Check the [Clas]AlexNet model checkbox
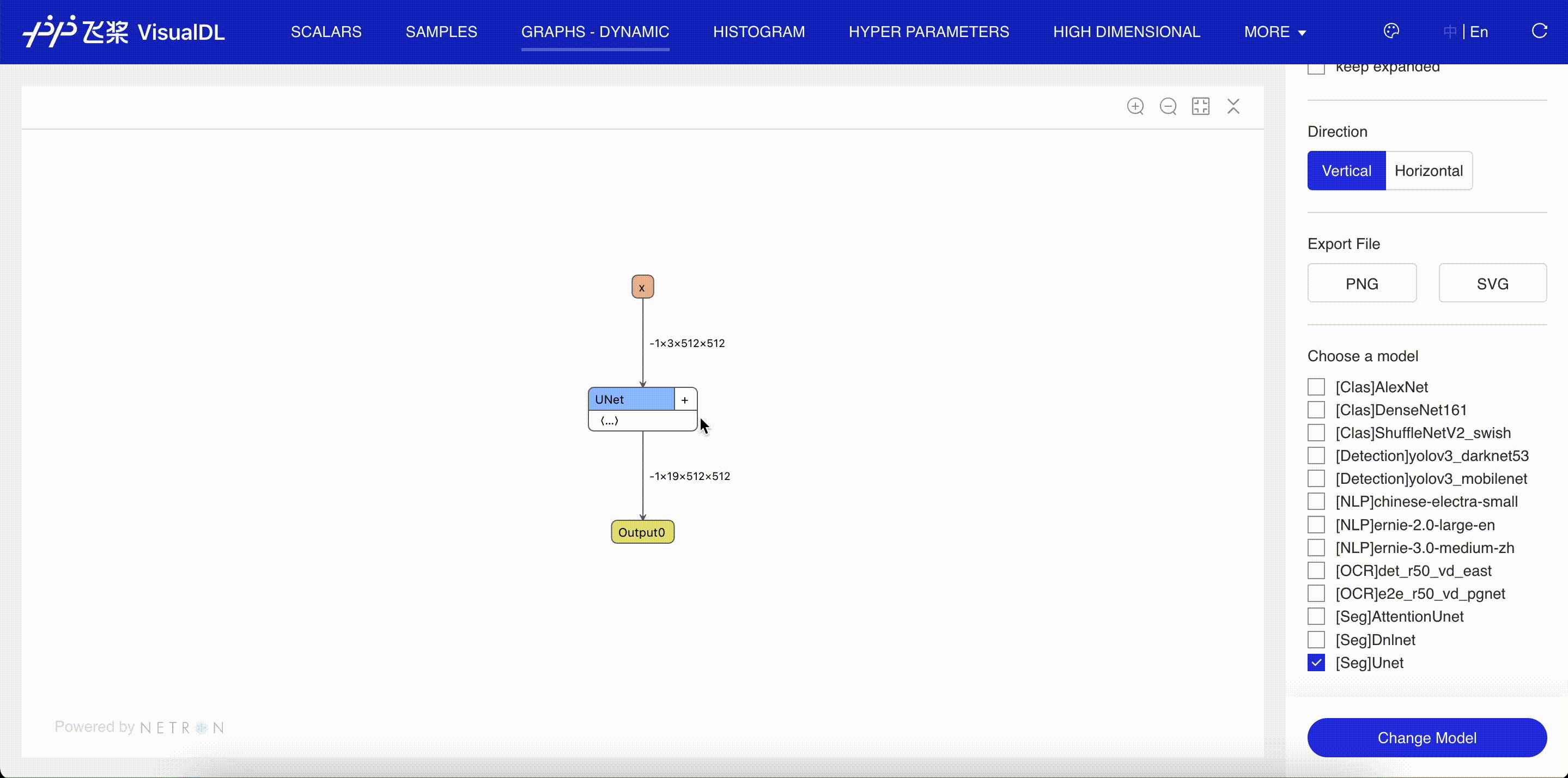The height and width of the screenshot is (778, 1568). (1316, 387)
